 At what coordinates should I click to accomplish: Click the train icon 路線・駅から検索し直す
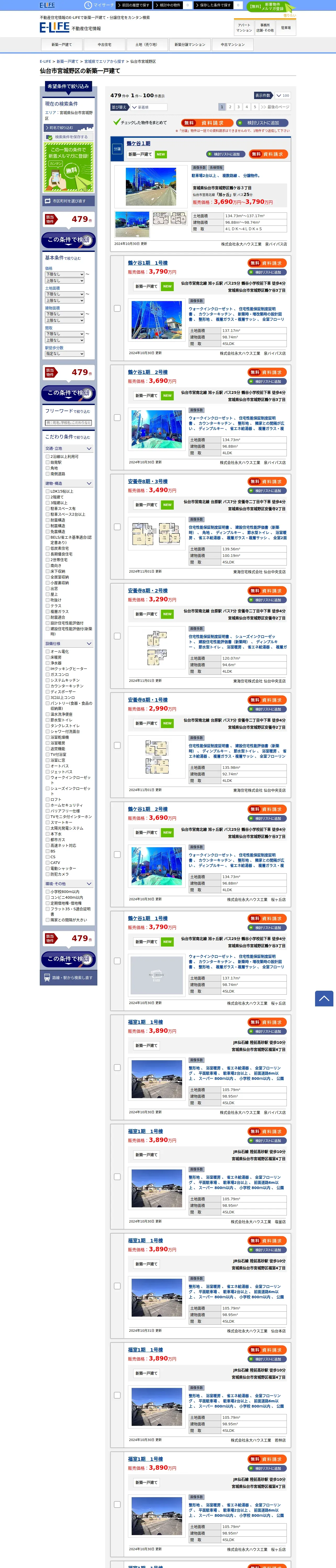pyautogui.click(x=68, y=978)
